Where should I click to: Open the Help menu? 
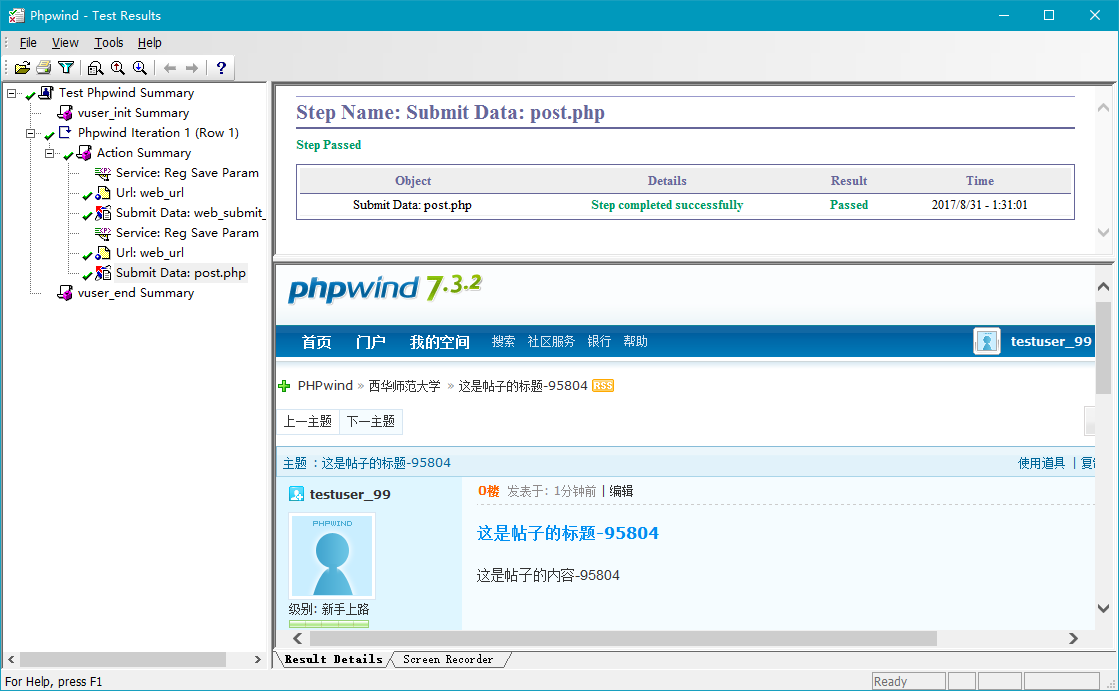pyautogui.click(x=149, y=43)
